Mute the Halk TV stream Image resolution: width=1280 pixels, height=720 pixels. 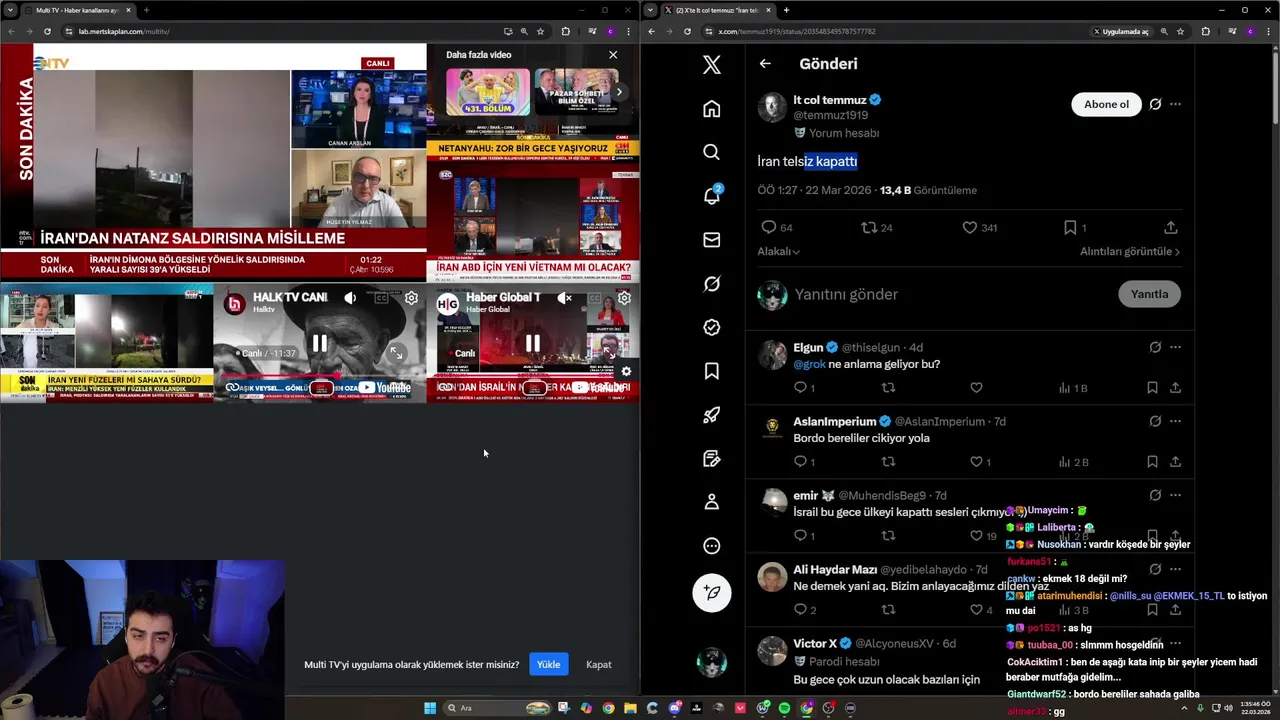(350, 298)
